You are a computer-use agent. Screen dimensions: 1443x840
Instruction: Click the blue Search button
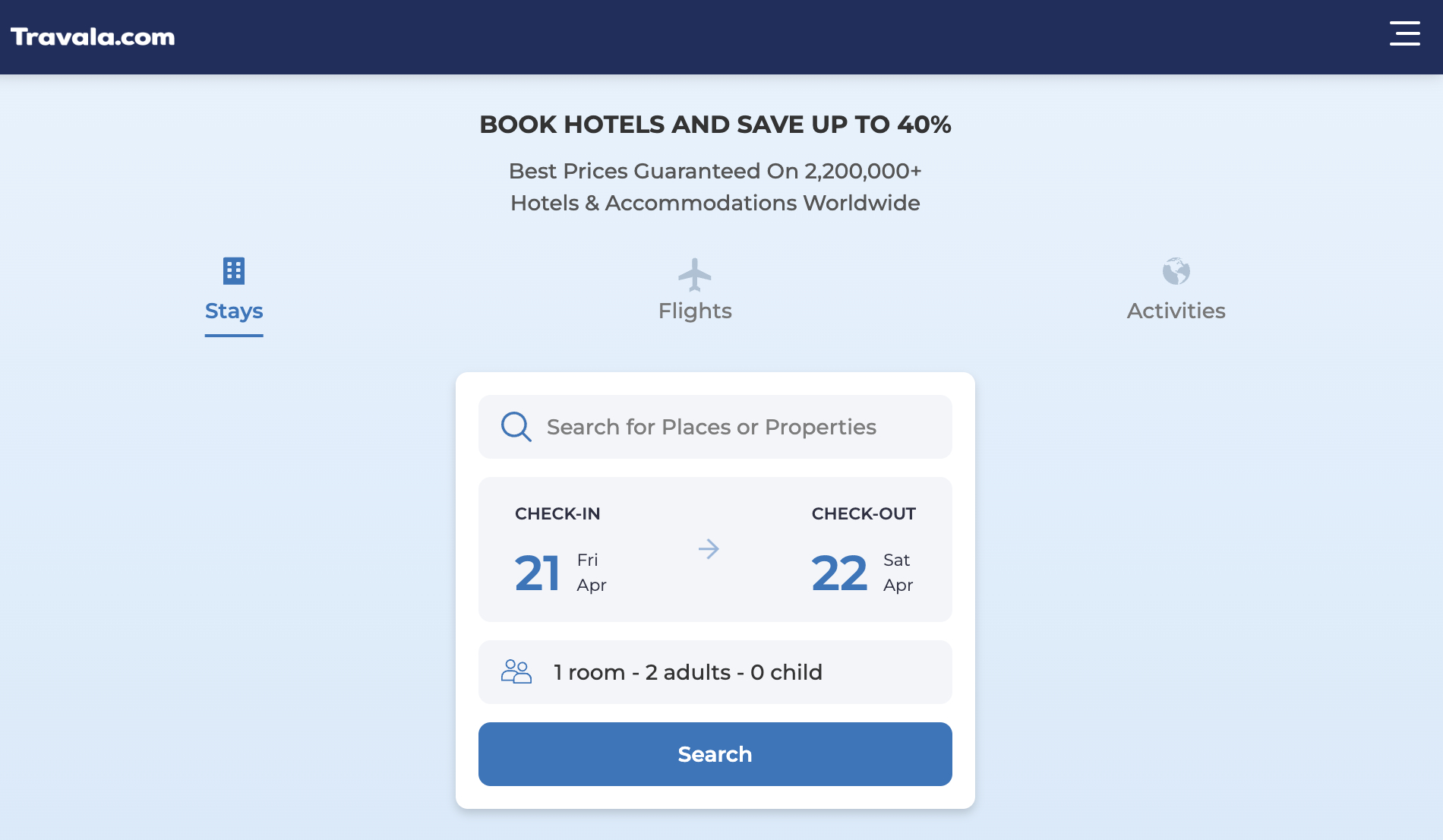point(715,754)
